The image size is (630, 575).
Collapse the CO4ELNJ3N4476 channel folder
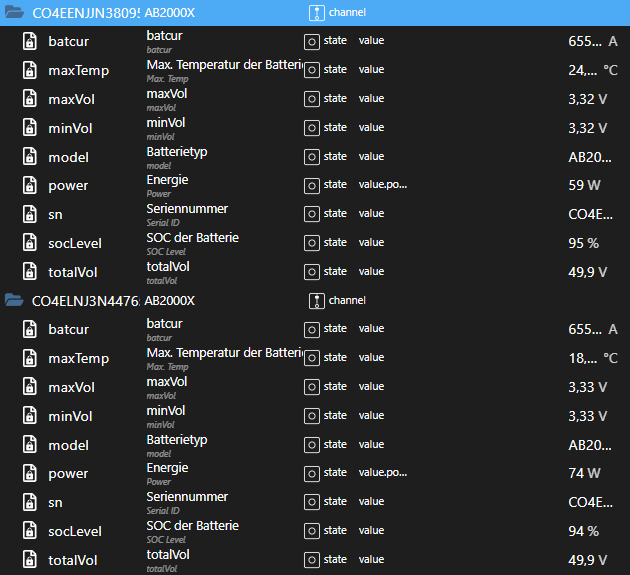pyautogui.click(x=14, y=300)
